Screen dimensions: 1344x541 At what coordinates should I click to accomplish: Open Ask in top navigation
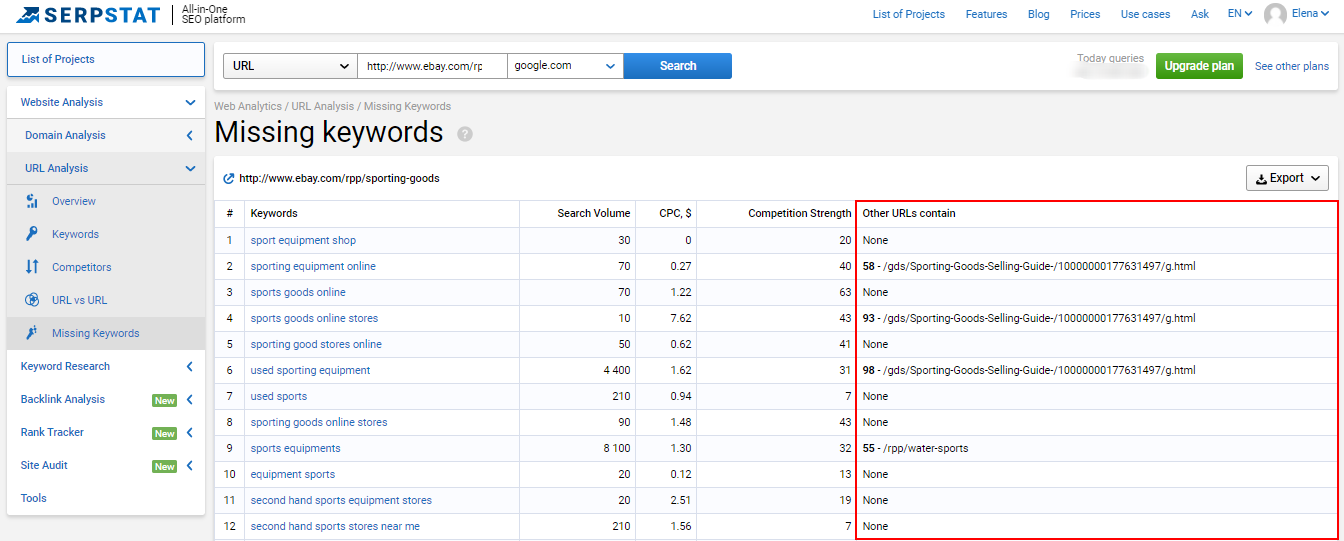tap(1200, 14)
